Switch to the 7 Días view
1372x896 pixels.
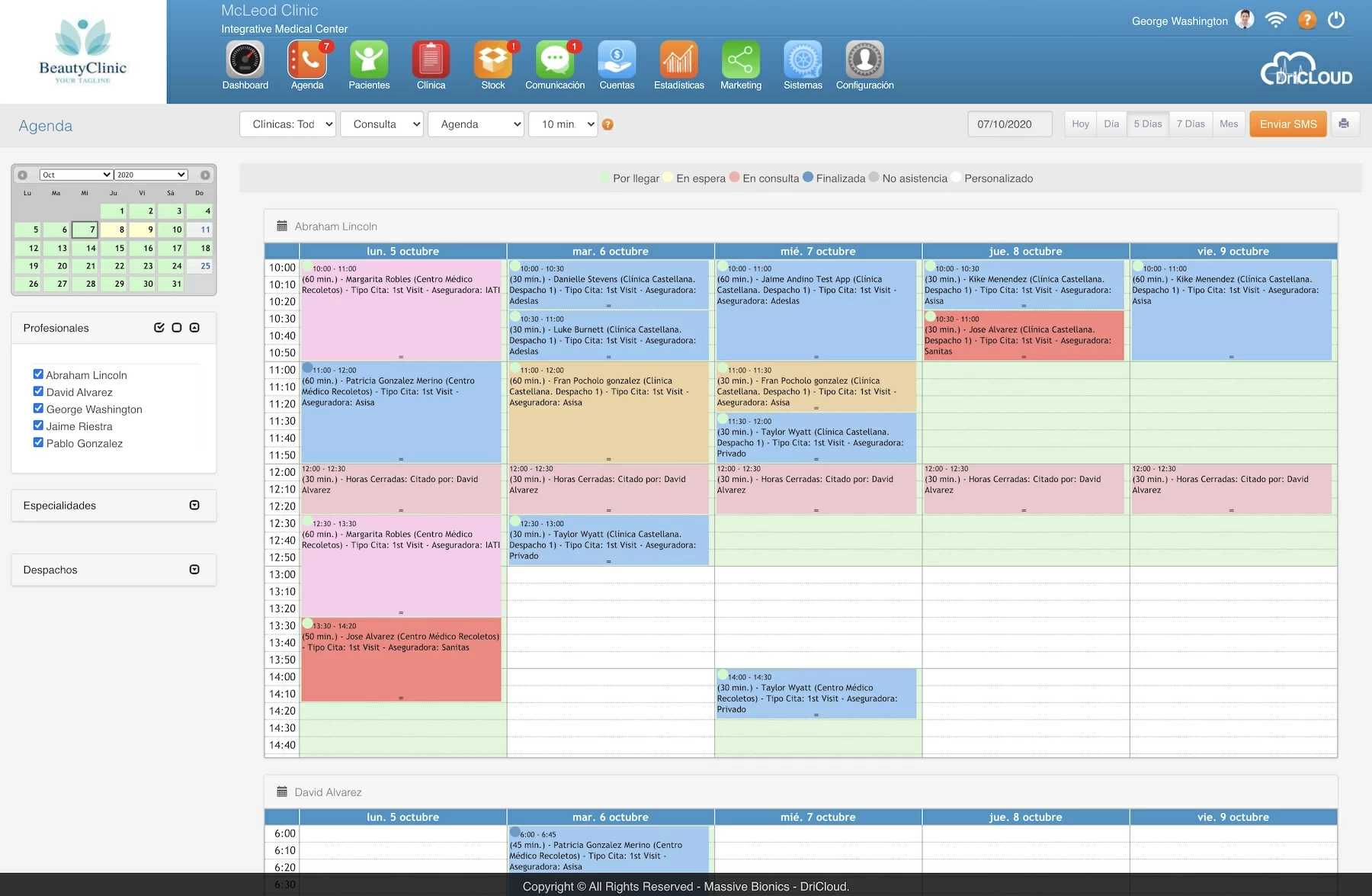1191,124
